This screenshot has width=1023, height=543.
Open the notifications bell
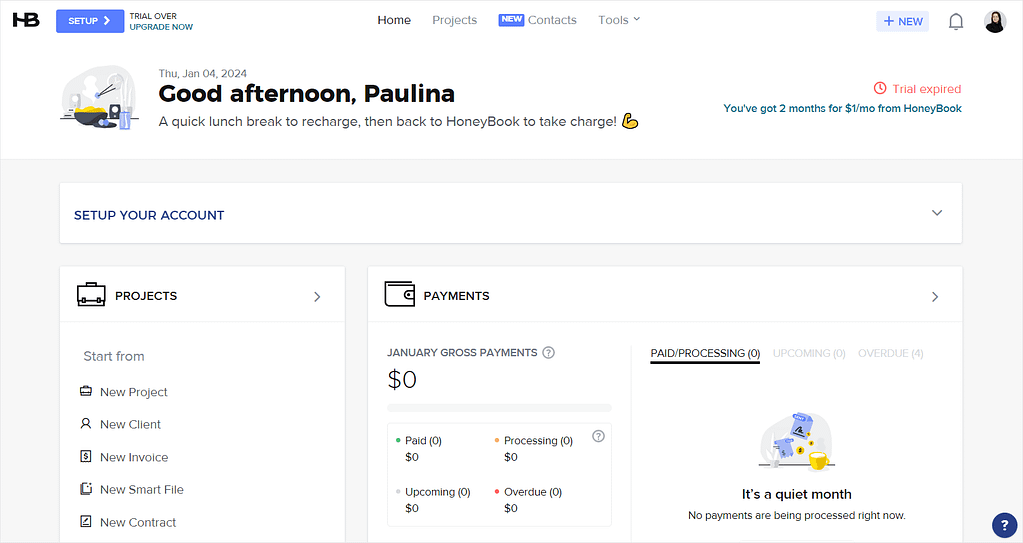(x=955, y=22)
